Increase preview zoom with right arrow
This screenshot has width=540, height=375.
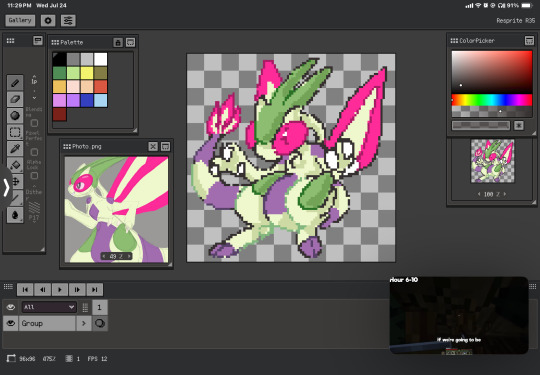[505, 194]
